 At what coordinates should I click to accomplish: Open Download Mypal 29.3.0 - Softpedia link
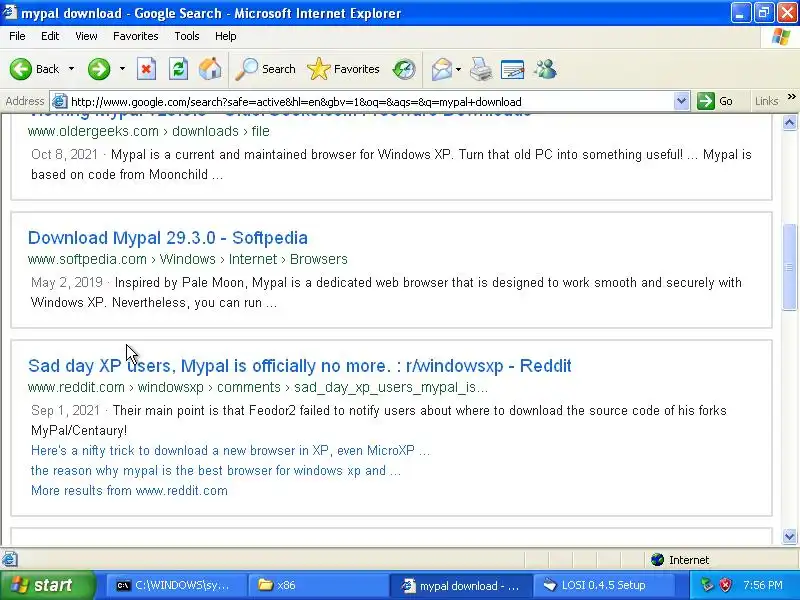168,238
